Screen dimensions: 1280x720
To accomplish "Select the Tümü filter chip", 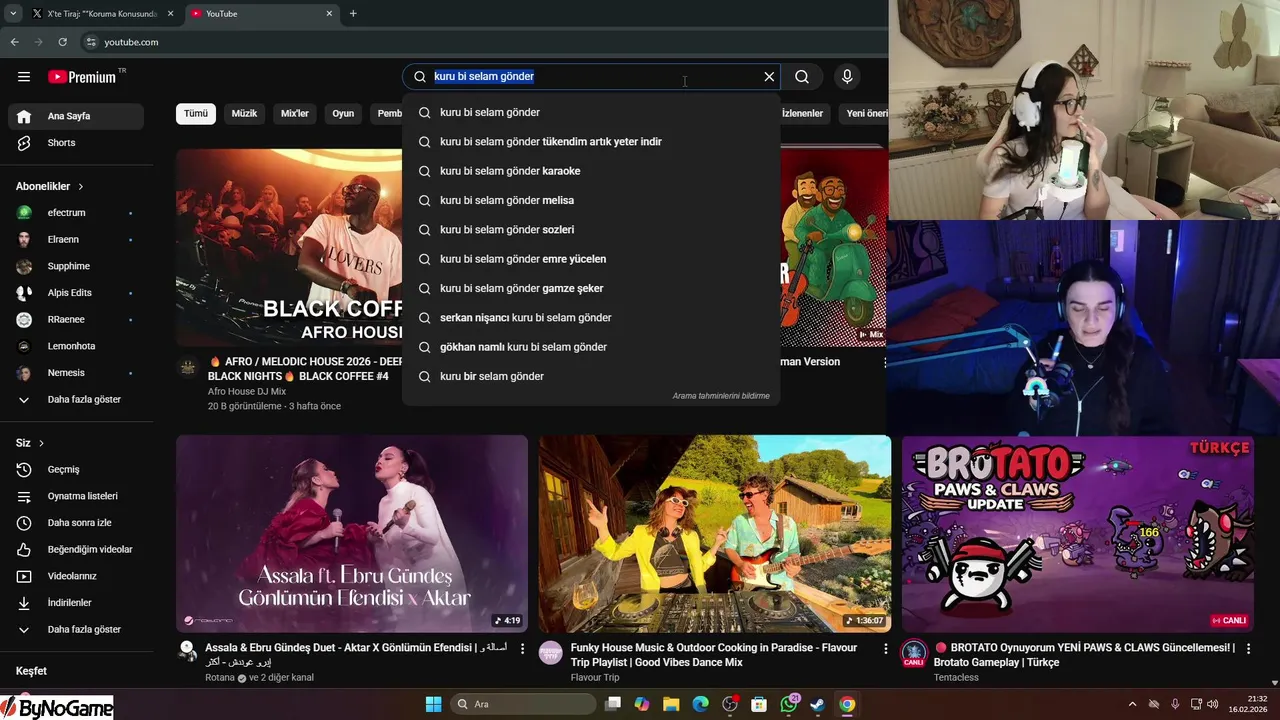I will tap(196, 114).
